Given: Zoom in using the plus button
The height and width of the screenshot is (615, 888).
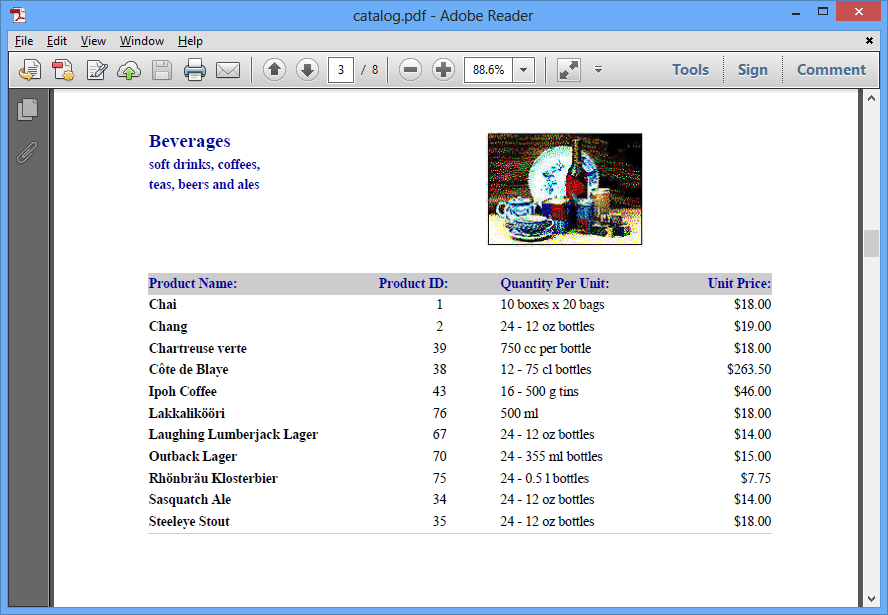Looking at the screenshot, I should pos(443,70).
